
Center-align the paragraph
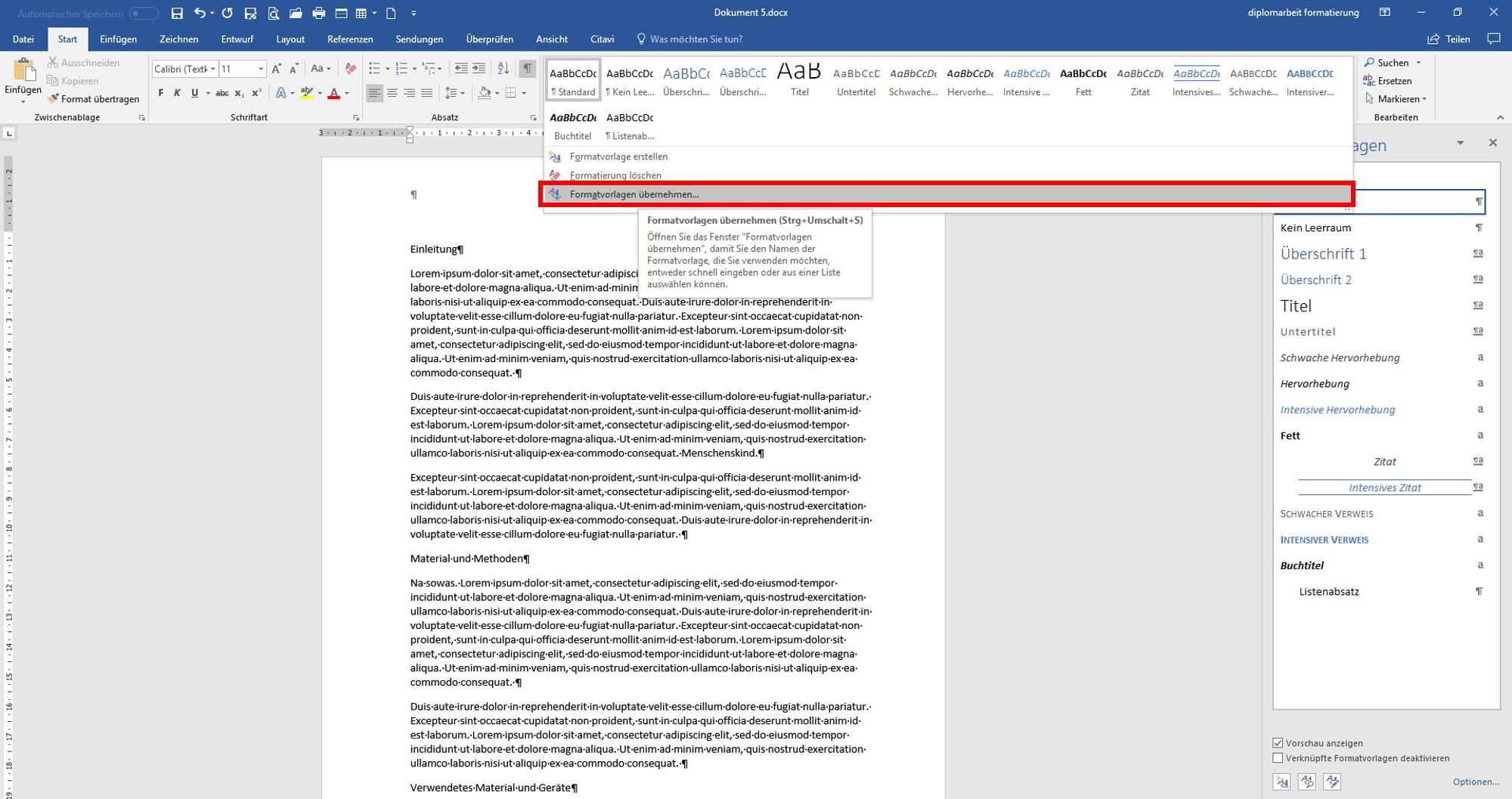coord(392,93)
